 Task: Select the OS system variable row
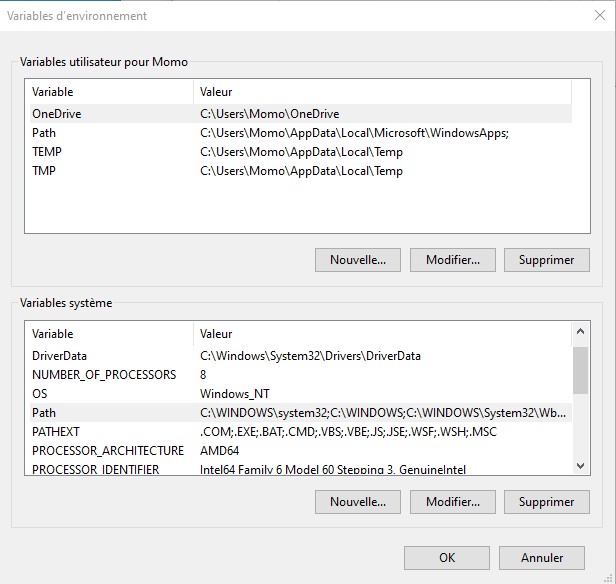pos(40,394)
